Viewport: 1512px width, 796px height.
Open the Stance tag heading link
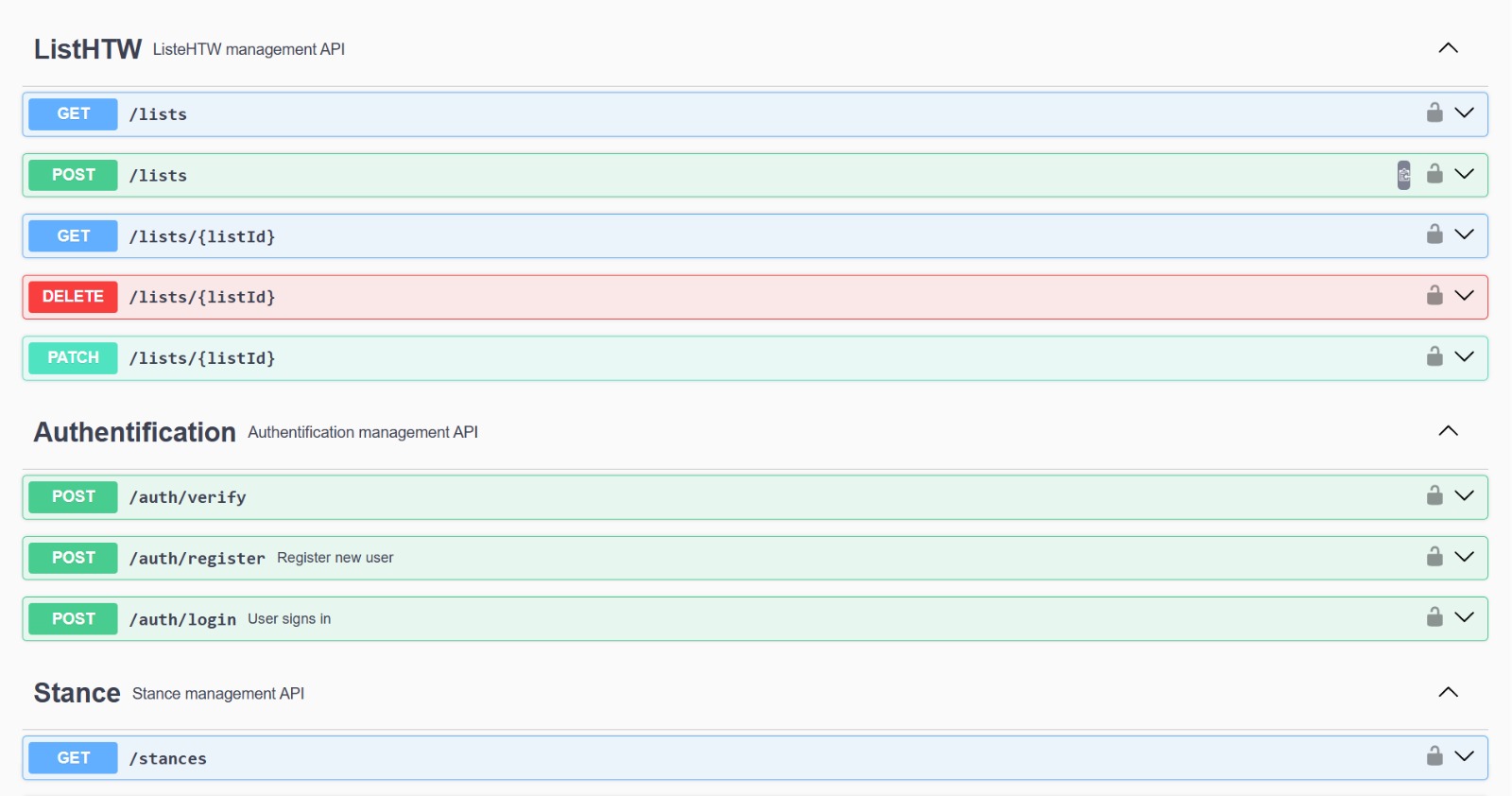(77, 693)
